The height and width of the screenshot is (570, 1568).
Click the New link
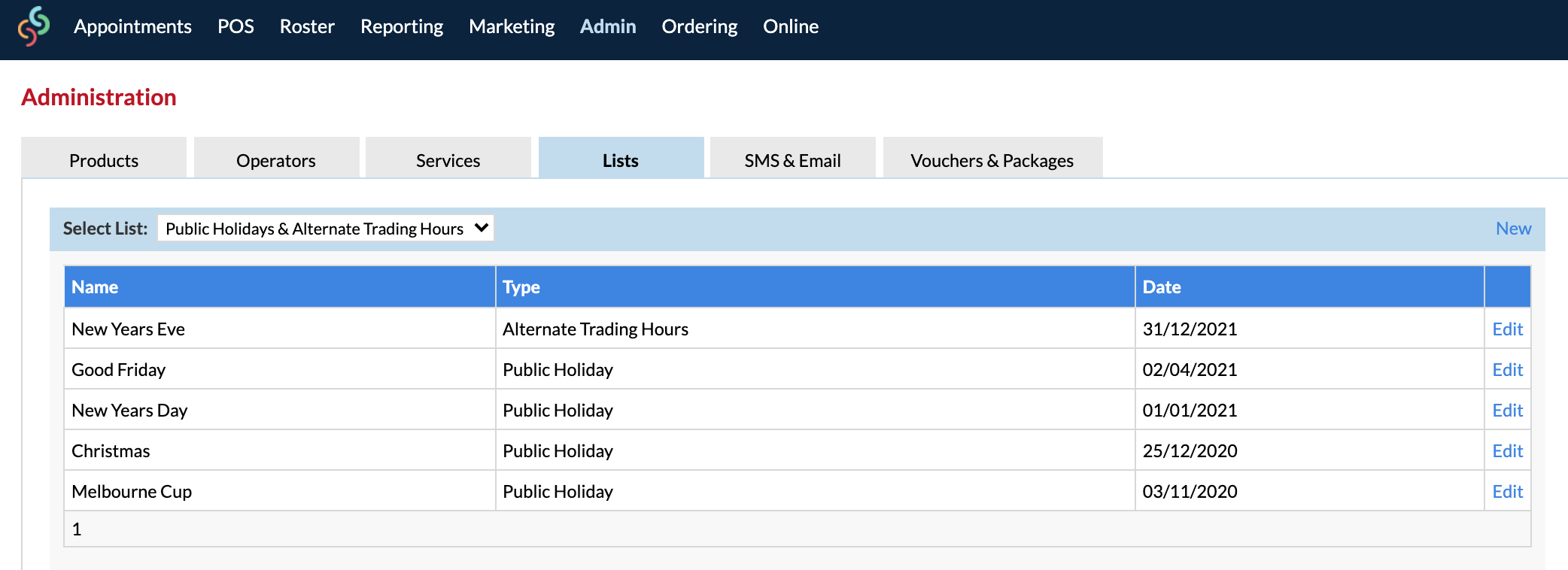coord(1513,229)
